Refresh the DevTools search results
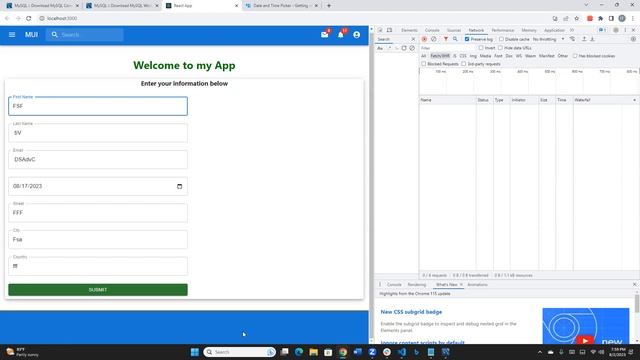640x360 pixels. [404, 48]
